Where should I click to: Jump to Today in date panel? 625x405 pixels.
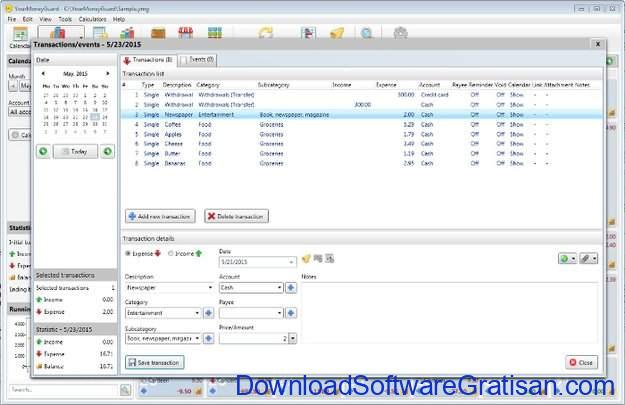pos(75,151)
